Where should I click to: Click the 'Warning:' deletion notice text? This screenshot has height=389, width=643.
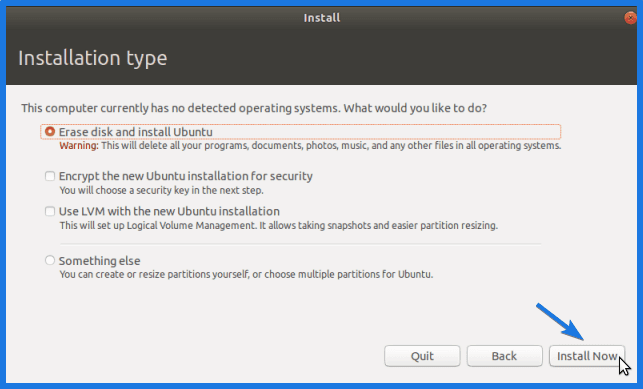coord(310,146)
